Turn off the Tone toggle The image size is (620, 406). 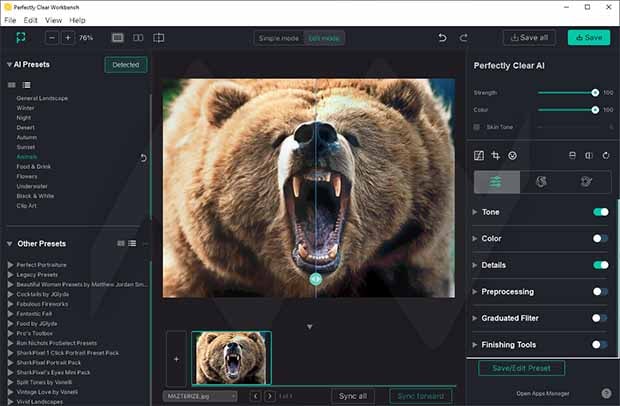(600, 212)
